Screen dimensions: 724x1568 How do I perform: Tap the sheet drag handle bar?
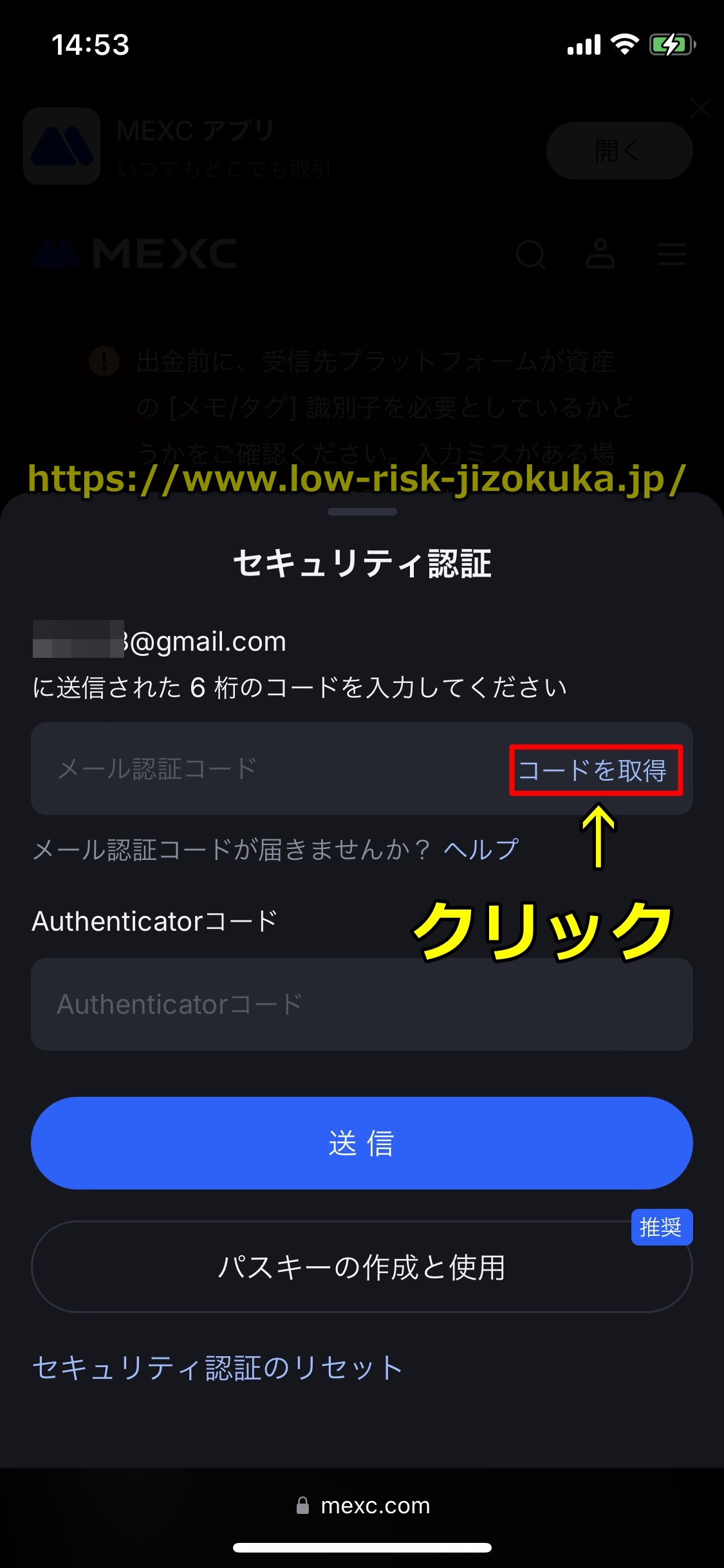(362, 512)
